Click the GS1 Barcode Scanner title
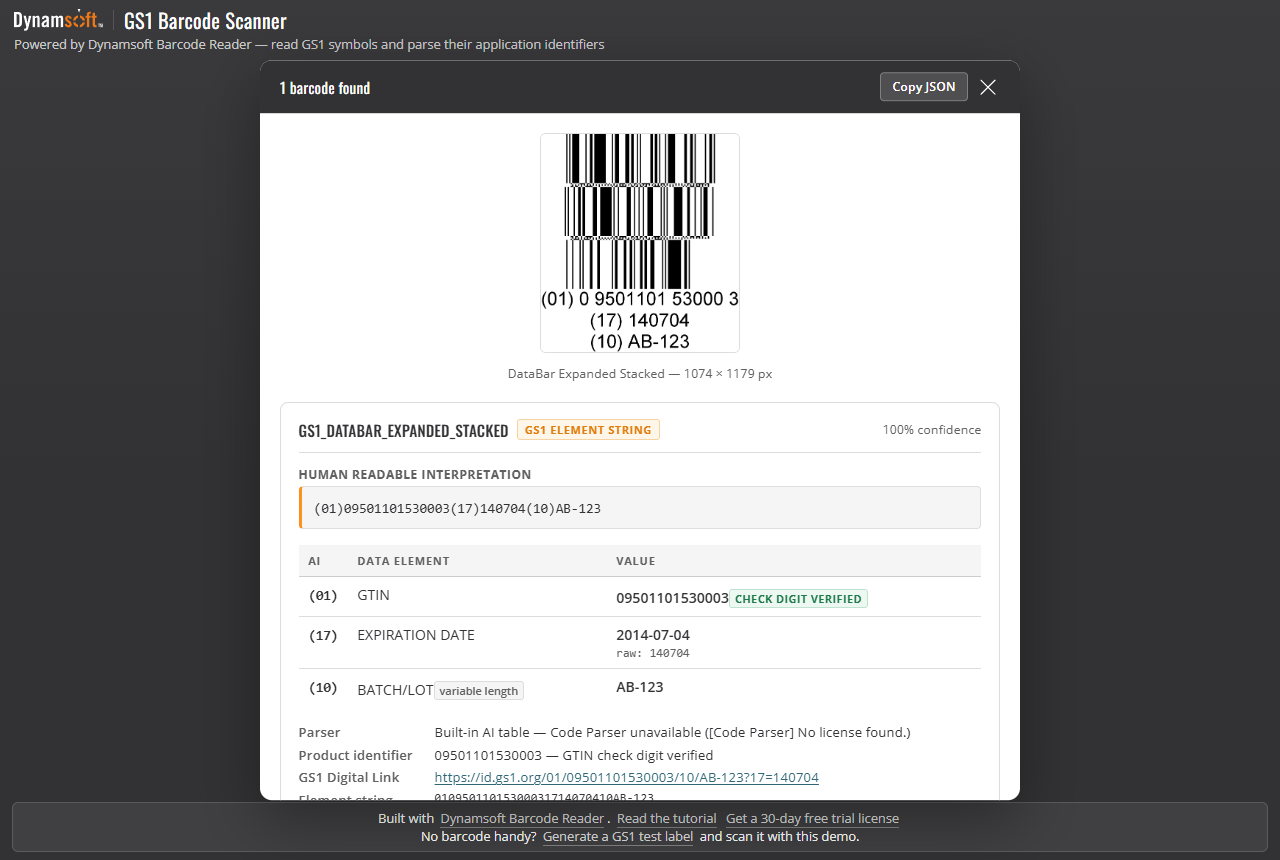 tap(205, 21)
